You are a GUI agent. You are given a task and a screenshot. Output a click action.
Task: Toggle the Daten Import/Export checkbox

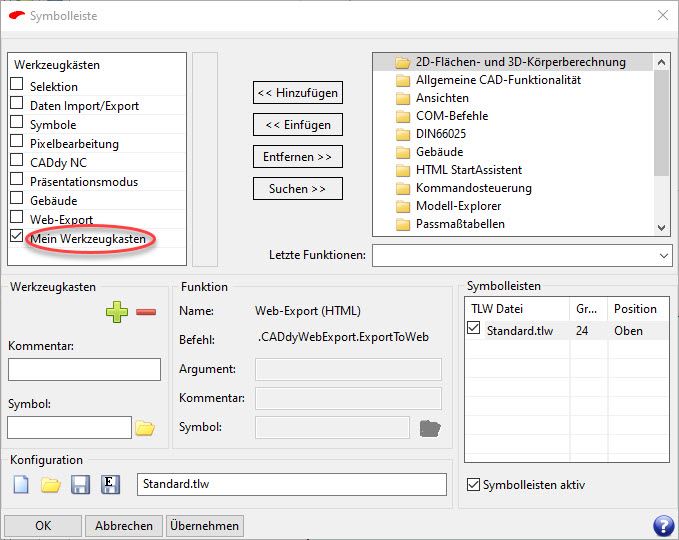point(16,103)
